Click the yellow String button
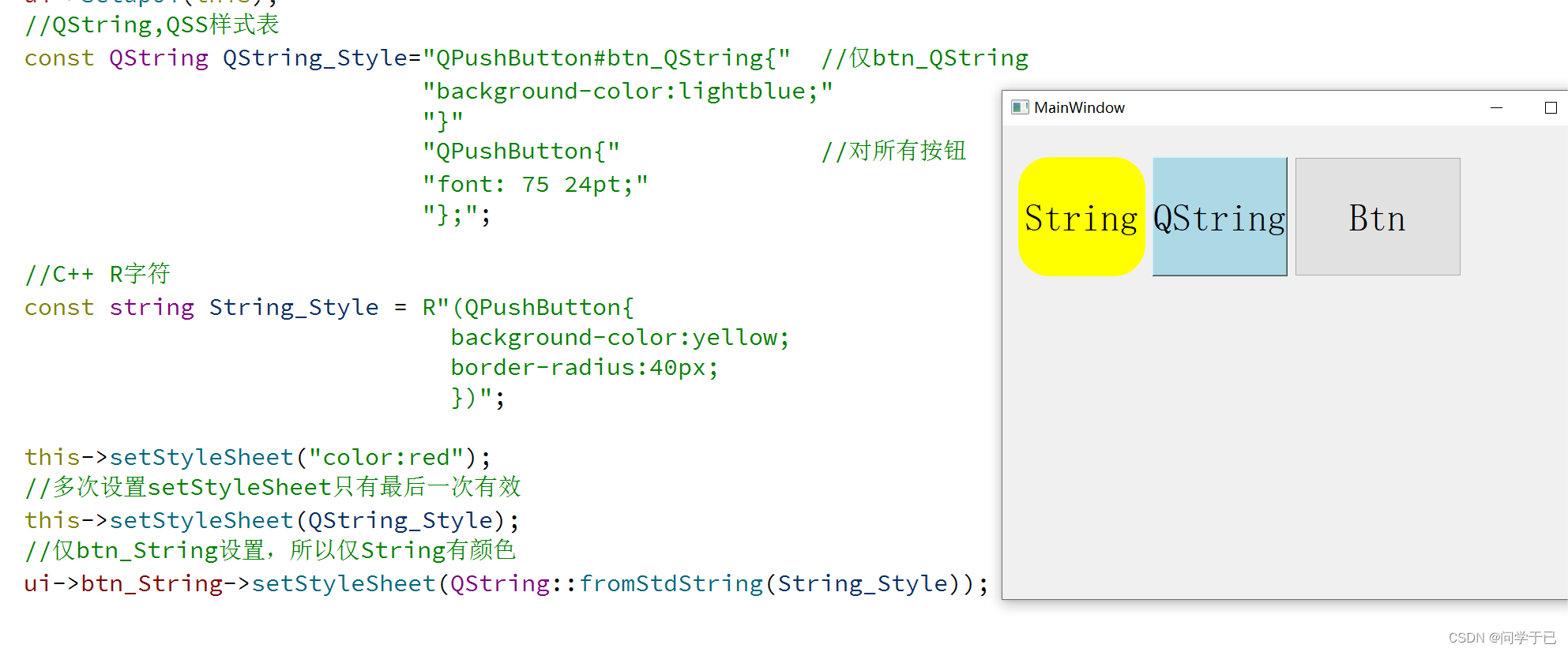 click(1081, 216)
